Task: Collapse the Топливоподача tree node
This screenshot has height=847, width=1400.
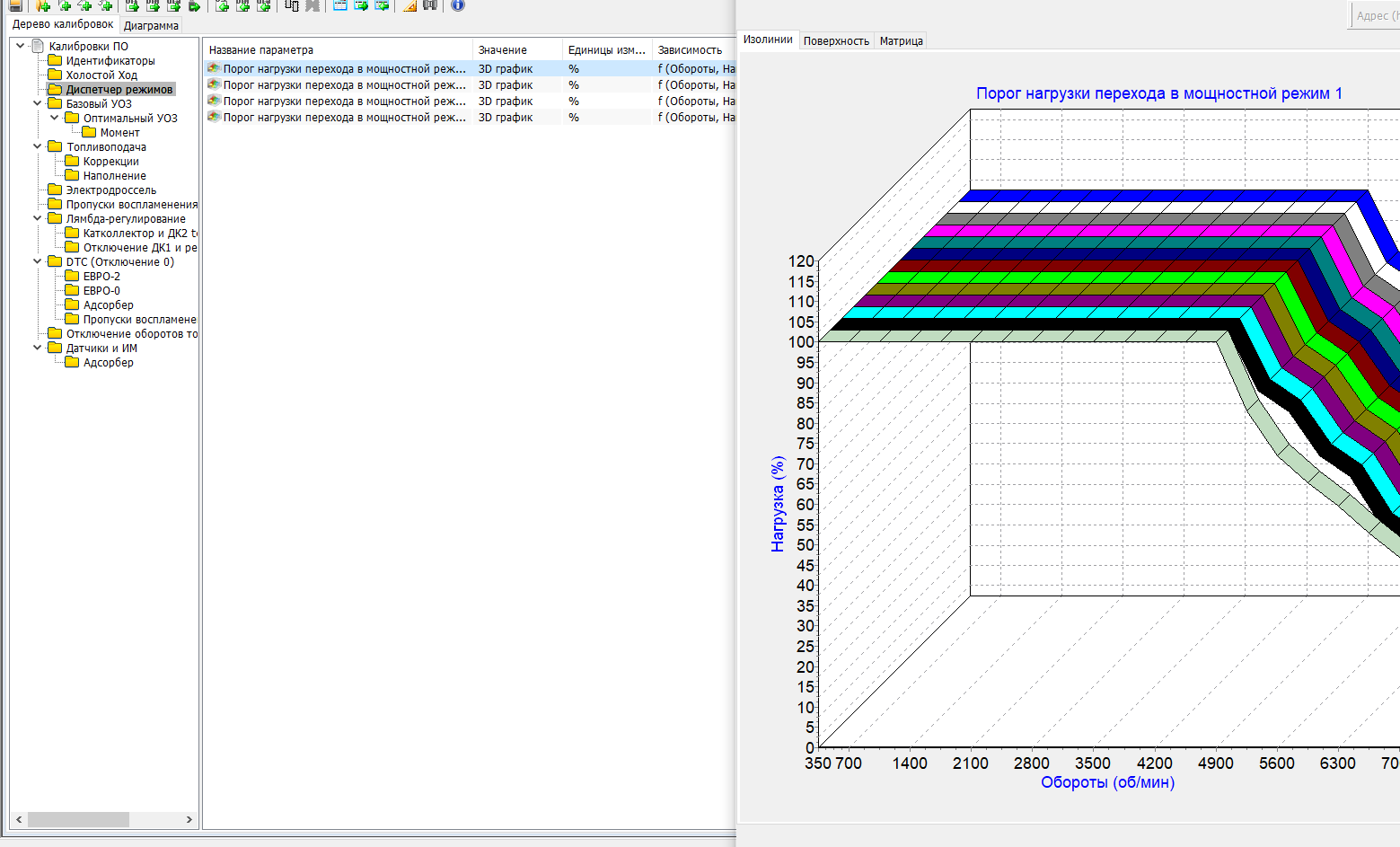Action: [x=38, y=147]
